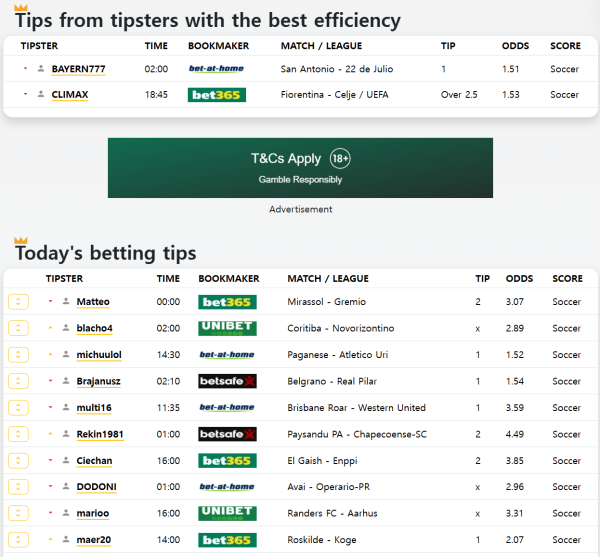Expand the row toggle next to maer20
Viewport: 600px width, 557px height.
click(x=18, y=540)
